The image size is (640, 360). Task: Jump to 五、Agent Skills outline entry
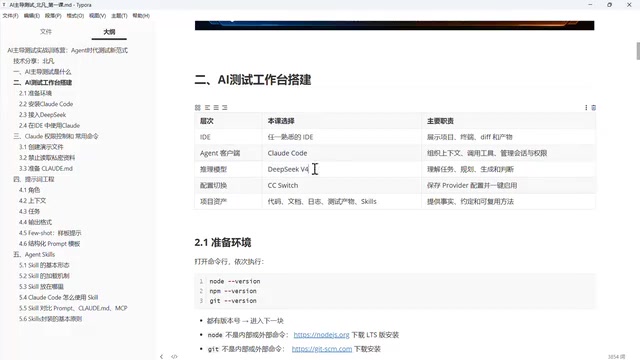tap(34, 254)
